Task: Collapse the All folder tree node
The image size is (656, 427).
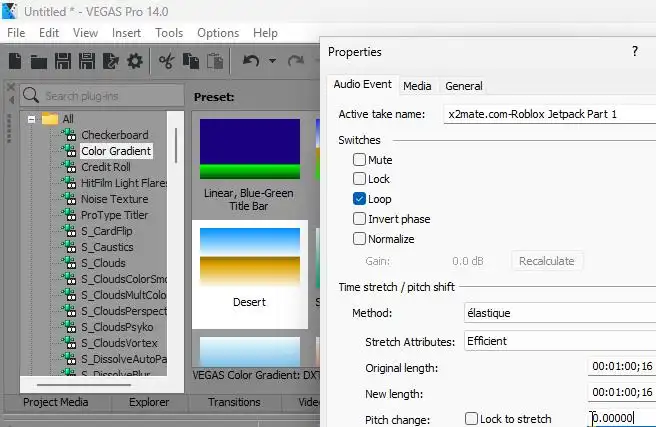Action: [31, 119]
